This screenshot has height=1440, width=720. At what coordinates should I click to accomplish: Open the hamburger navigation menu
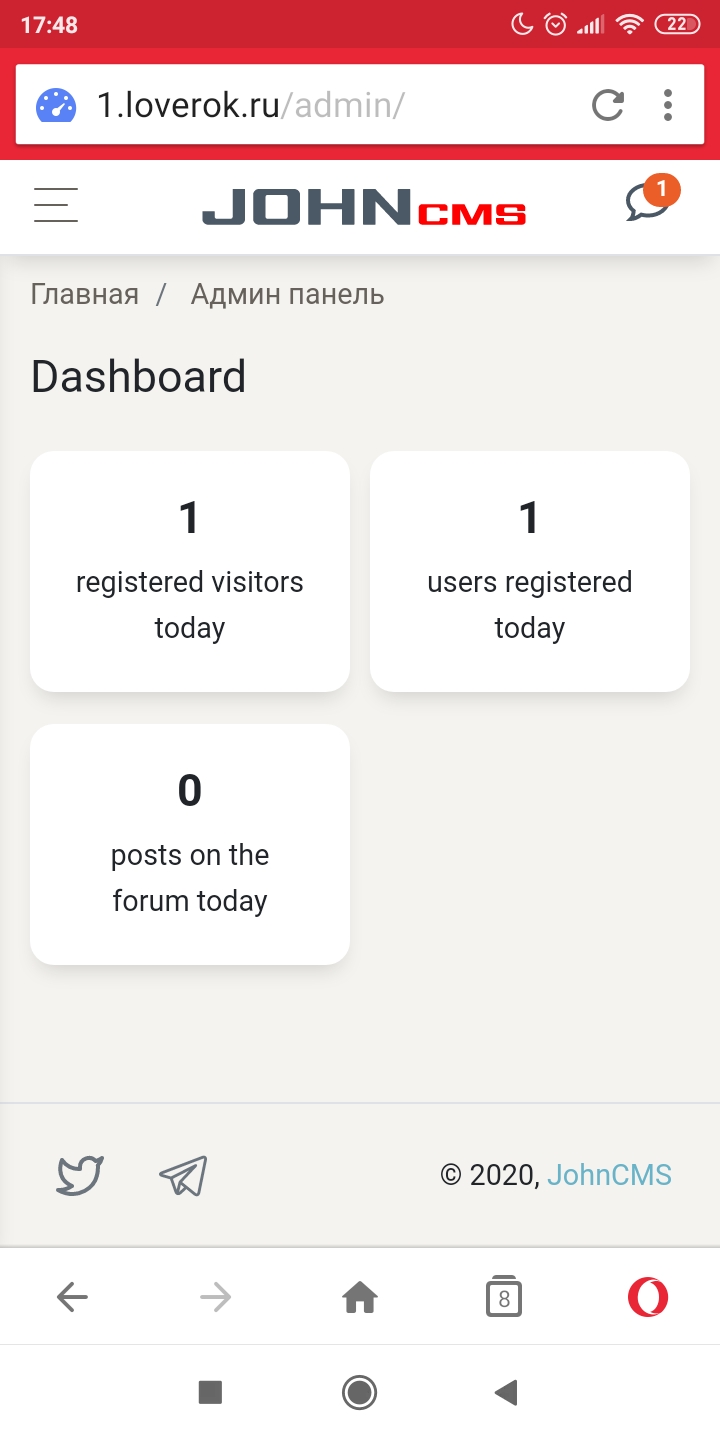56,205
